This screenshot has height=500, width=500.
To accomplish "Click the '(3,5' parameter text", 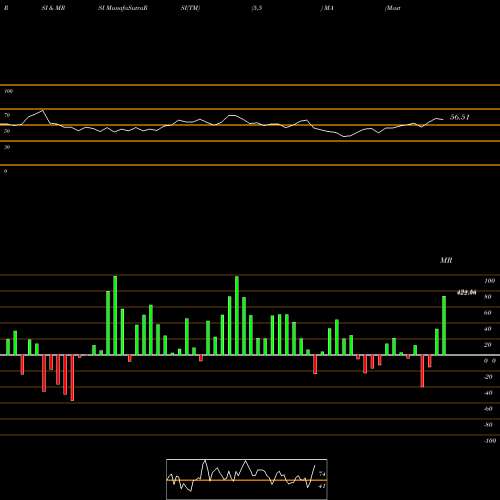I will tap(257, 8).
